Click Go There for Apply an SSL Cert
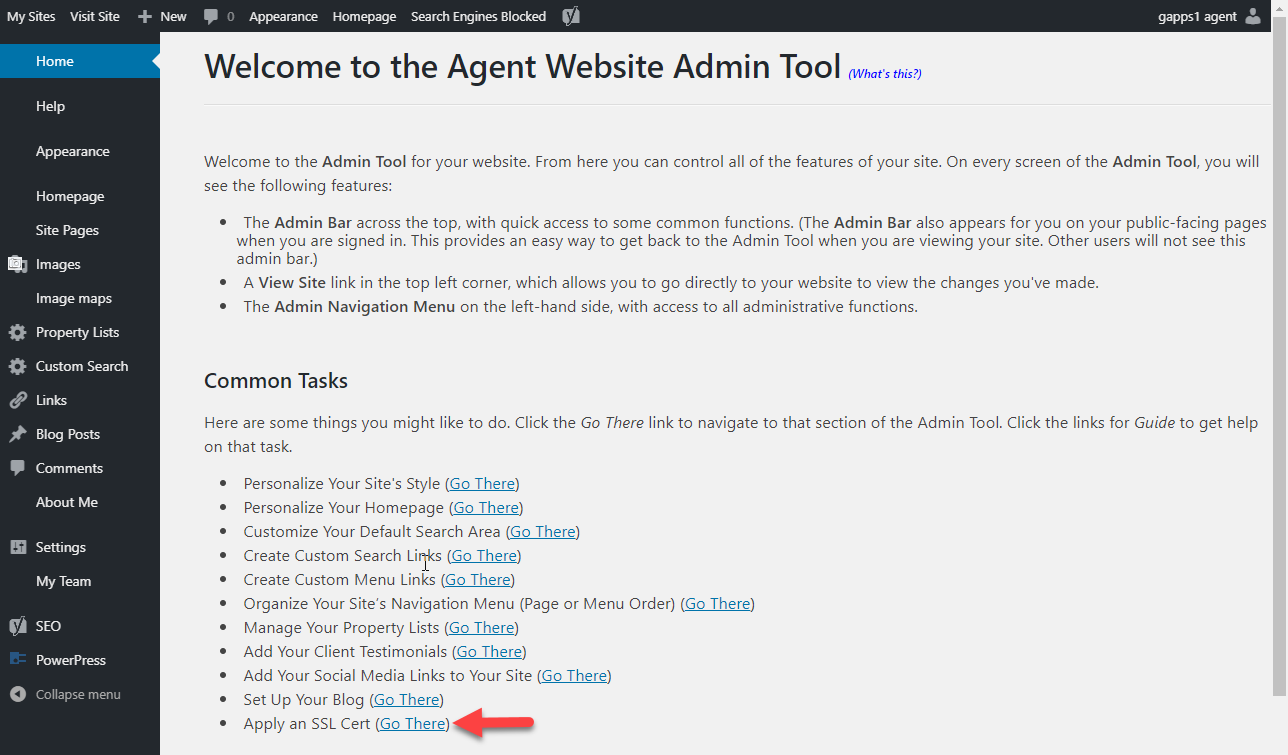Viewport: 1288px width, 755px height. [x=412, y=723]
